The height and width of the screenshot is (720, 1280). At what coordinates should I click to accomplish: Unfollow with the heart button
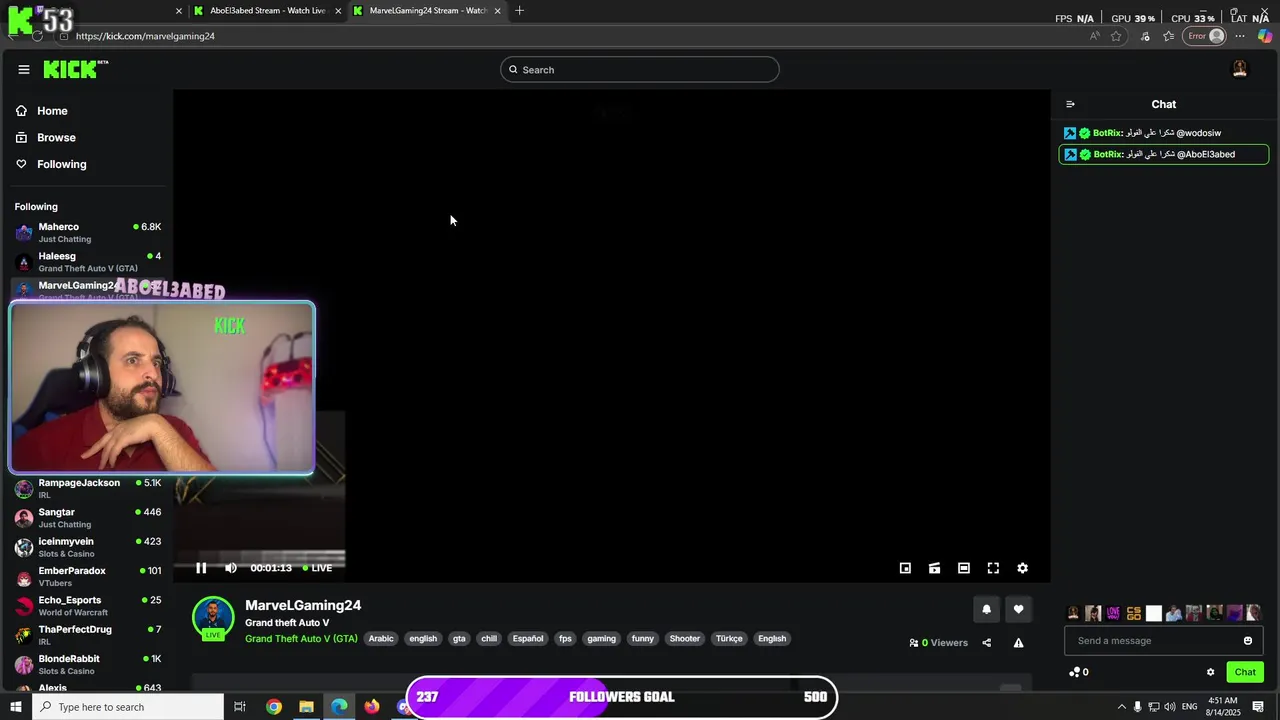(1018, 609)
